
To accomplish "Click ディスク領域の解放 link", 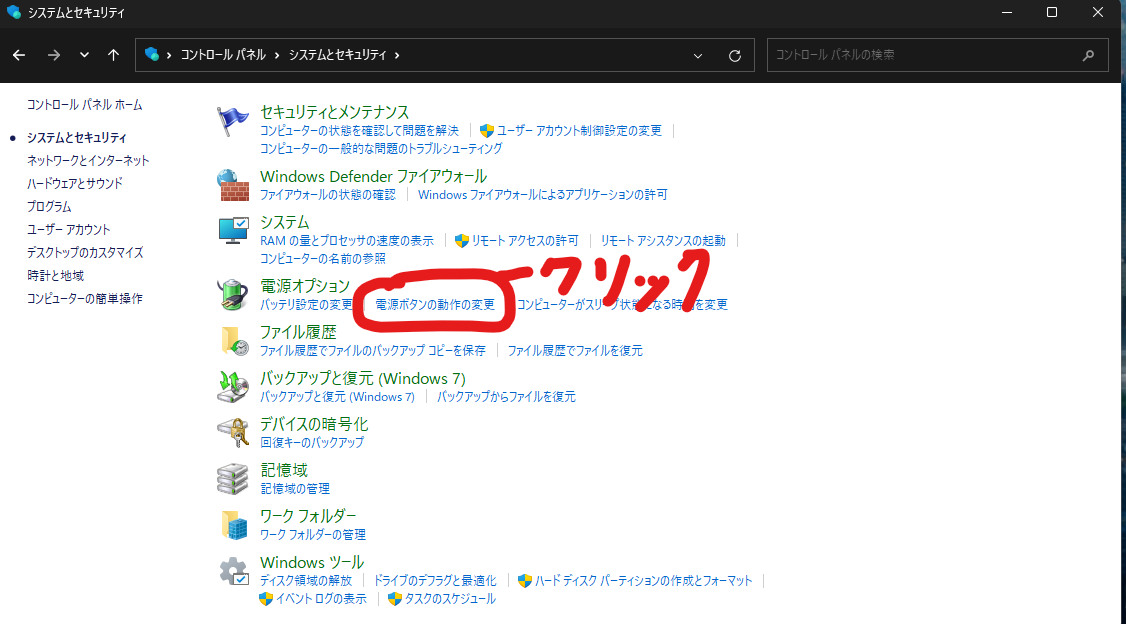I will click(306, 581).
